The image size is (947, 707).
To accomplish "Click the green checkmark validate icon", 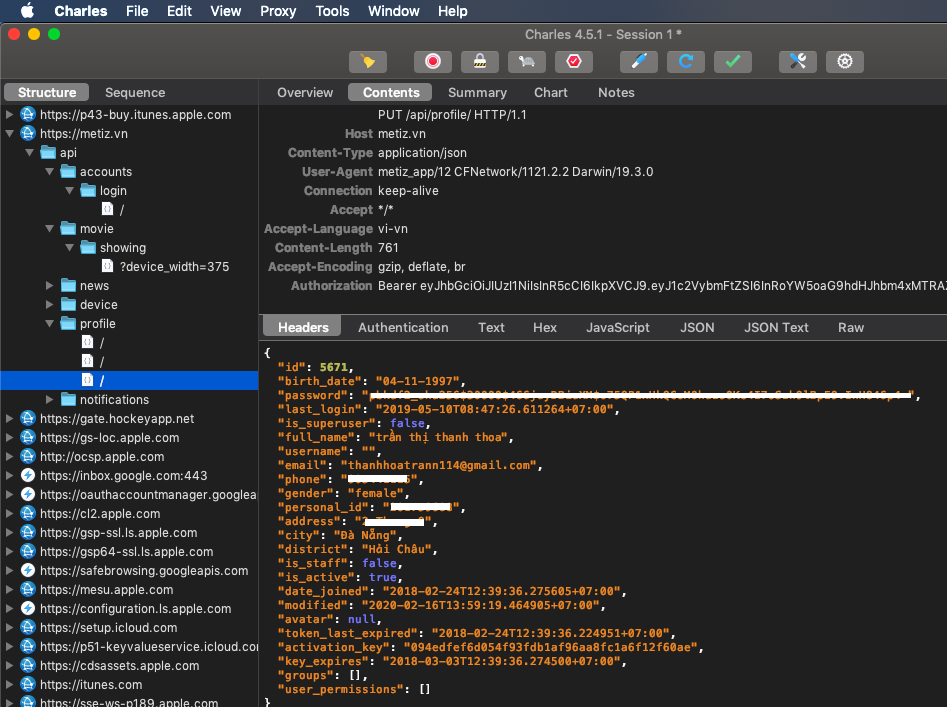I will coord(733,62).
